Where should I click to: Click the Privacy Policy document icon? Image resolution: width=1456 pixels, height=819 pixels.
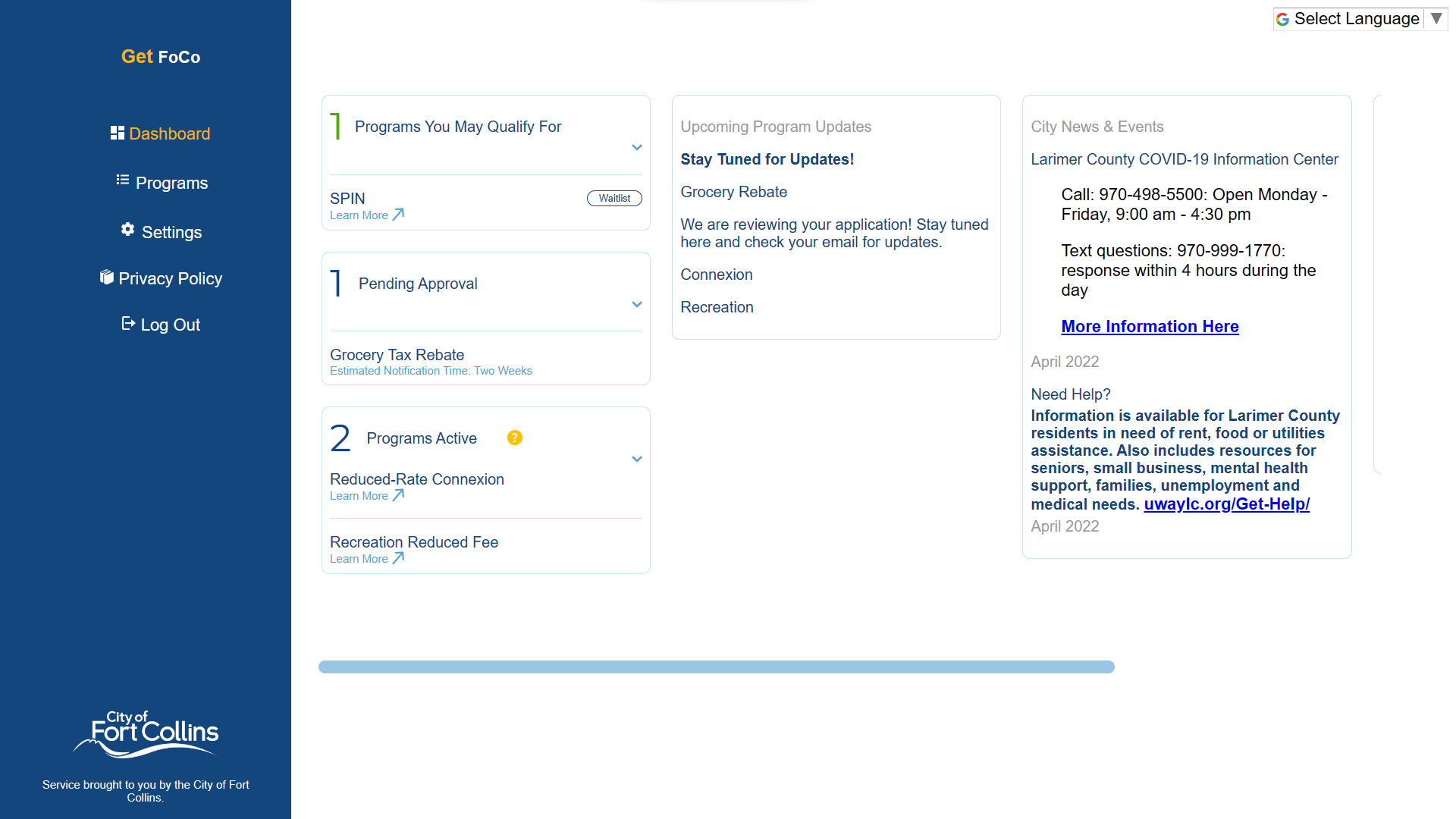107,277
